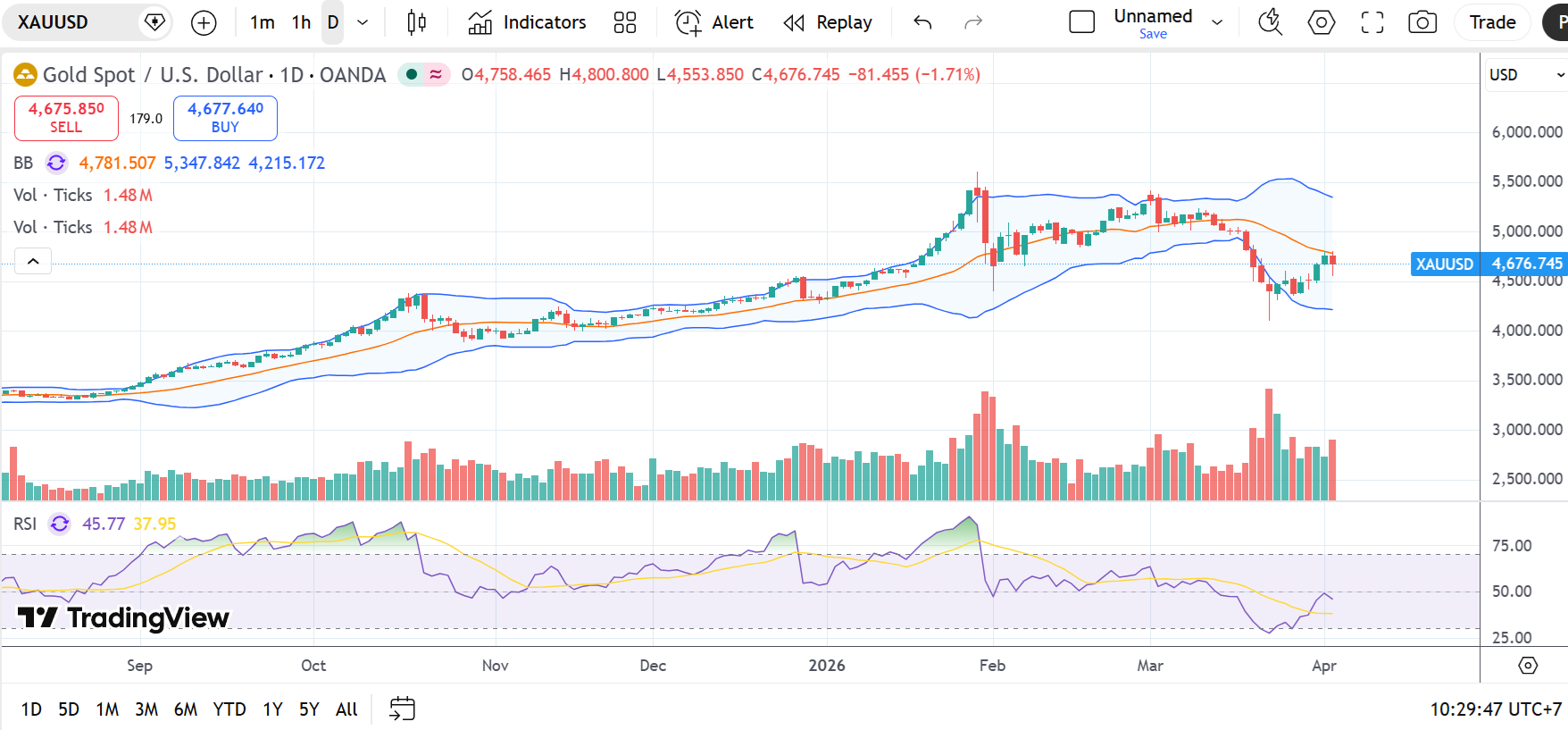Enter fullscreen mode
The width and height of the screenshot is (1568, 730).
tap(1372, 23)
